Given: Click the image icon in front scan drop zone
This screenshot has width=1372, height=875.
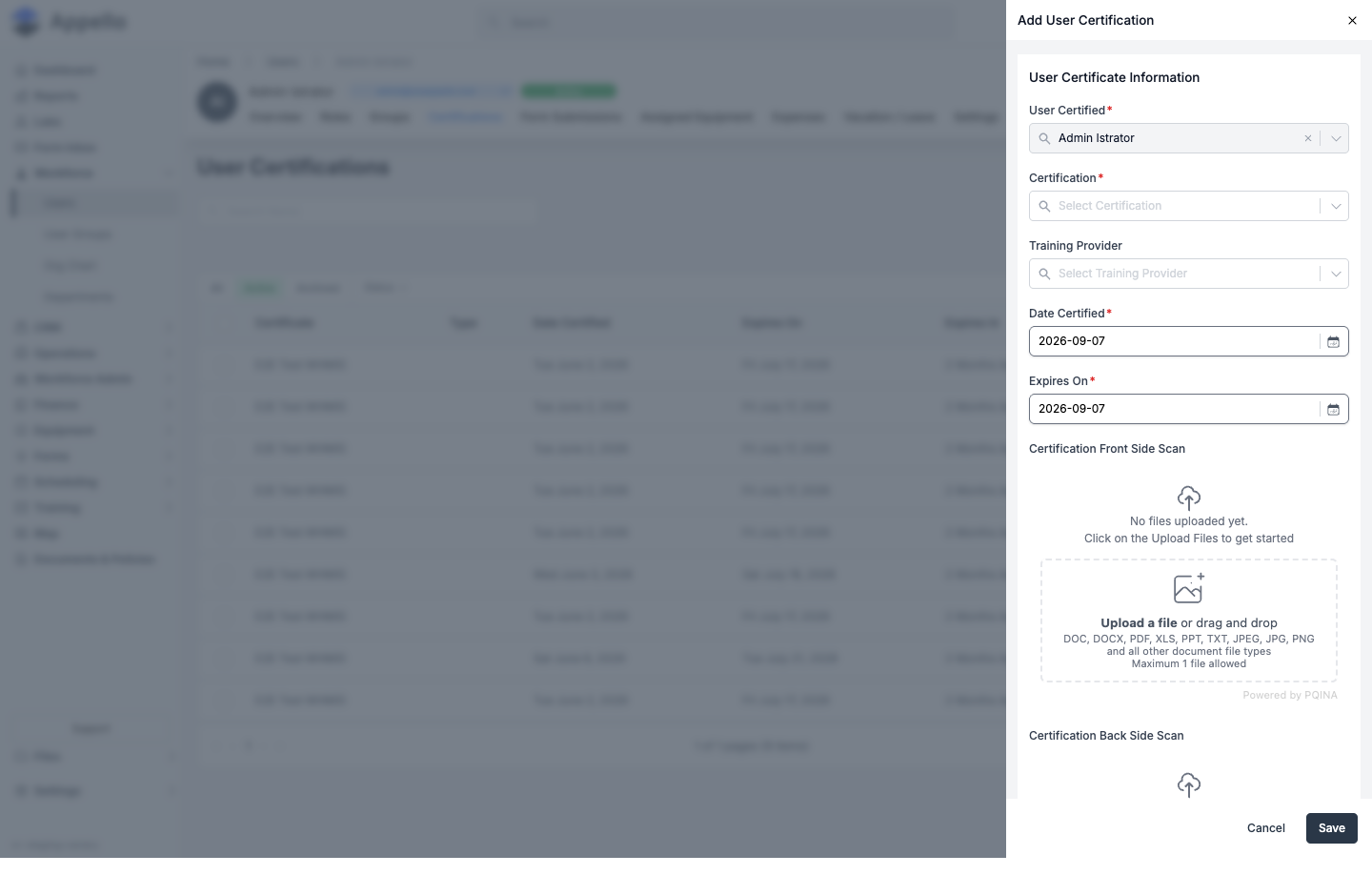Looking at the screenshot, I should 1189,588.
